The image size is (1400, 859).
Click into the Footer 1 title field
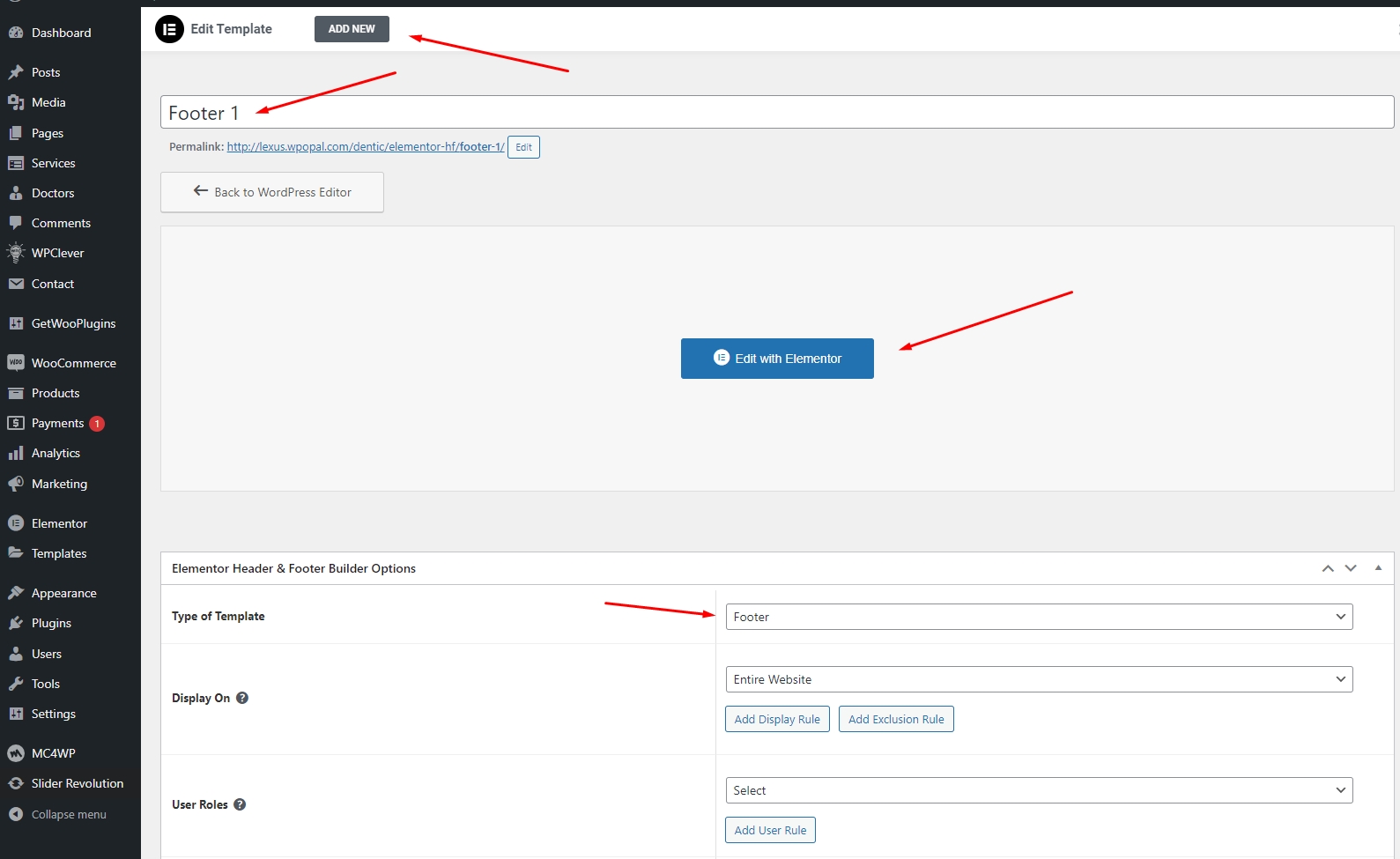coord(775,113)
